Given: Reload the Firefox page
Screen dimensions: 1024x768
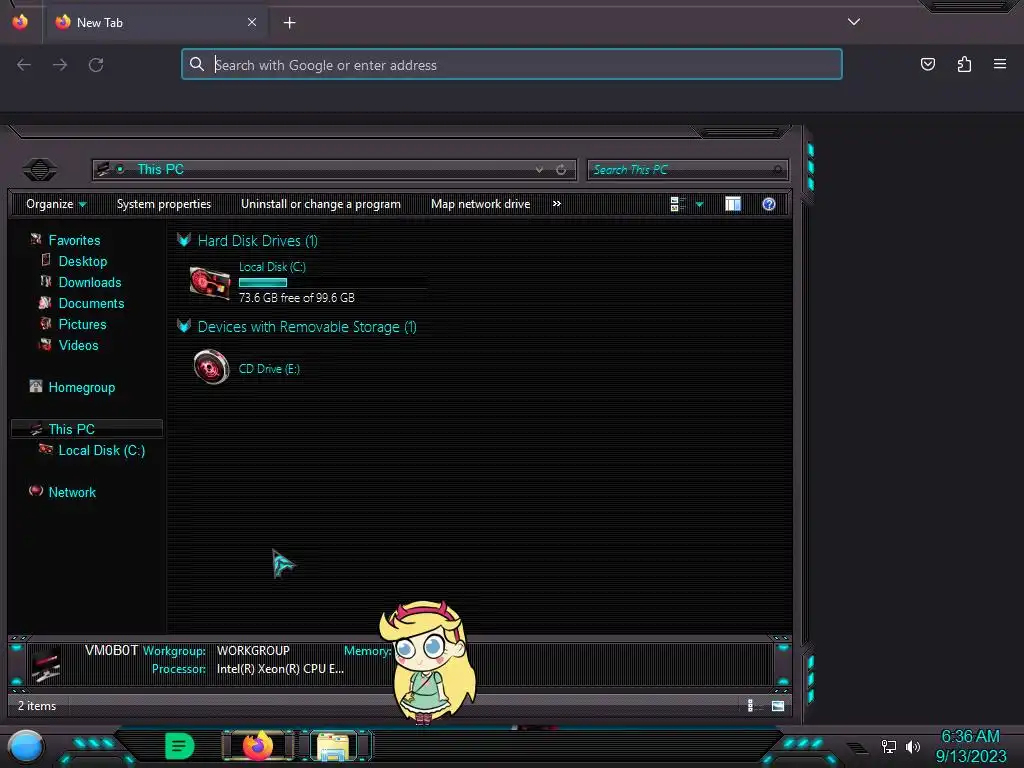Looking at the screenshot, I should (x=96, y=65).
